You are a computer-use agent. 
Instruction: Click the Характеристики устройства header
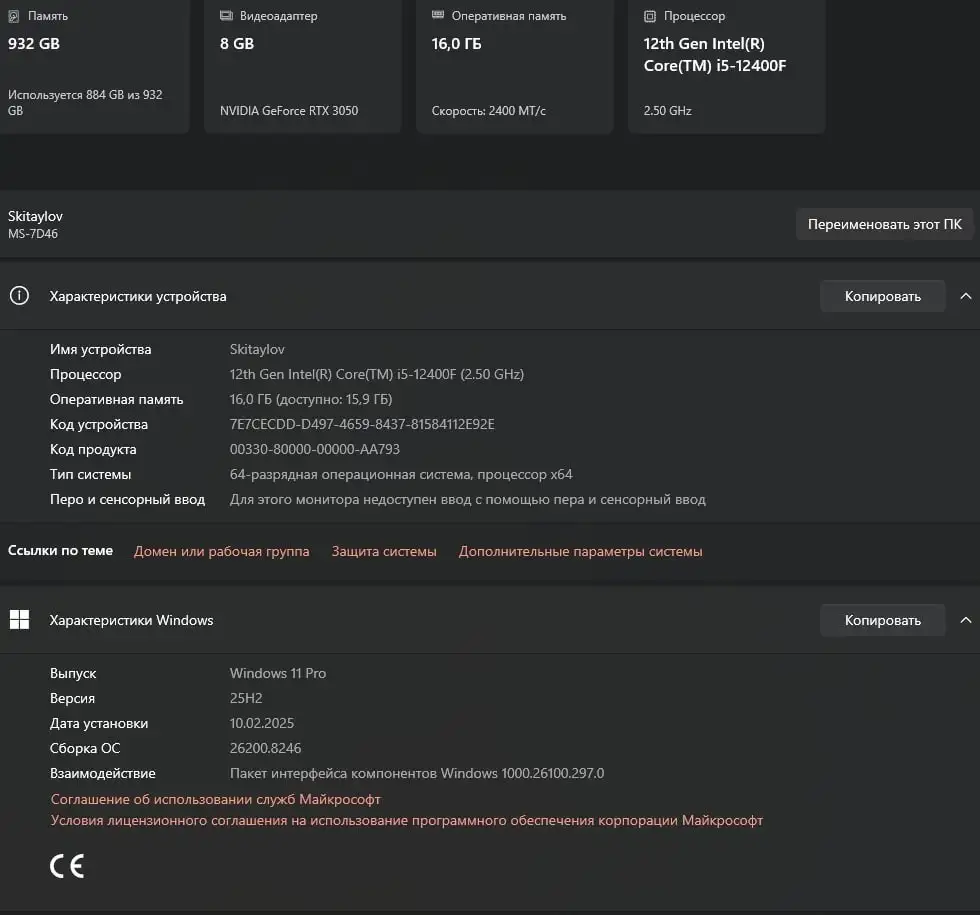point(490,296)
